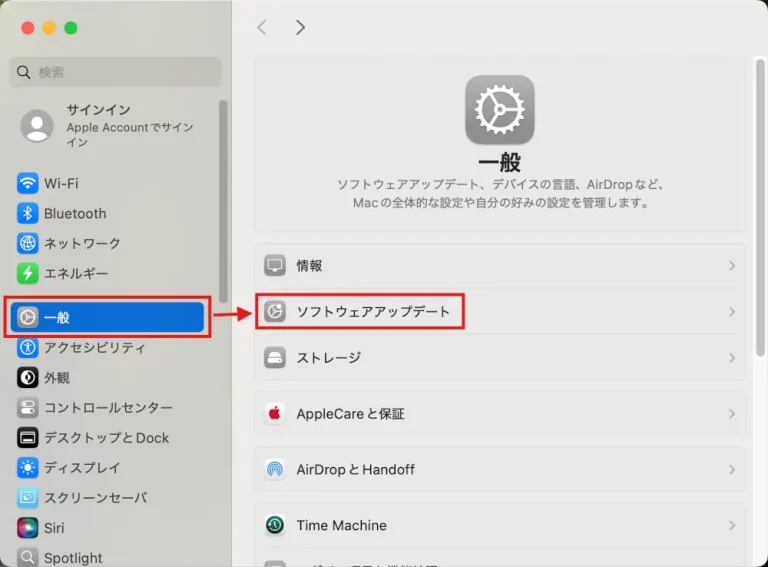Viewport: 768px width, 567px height.
Task: Click the コントロールセンター icon
Action: [27, 407]
